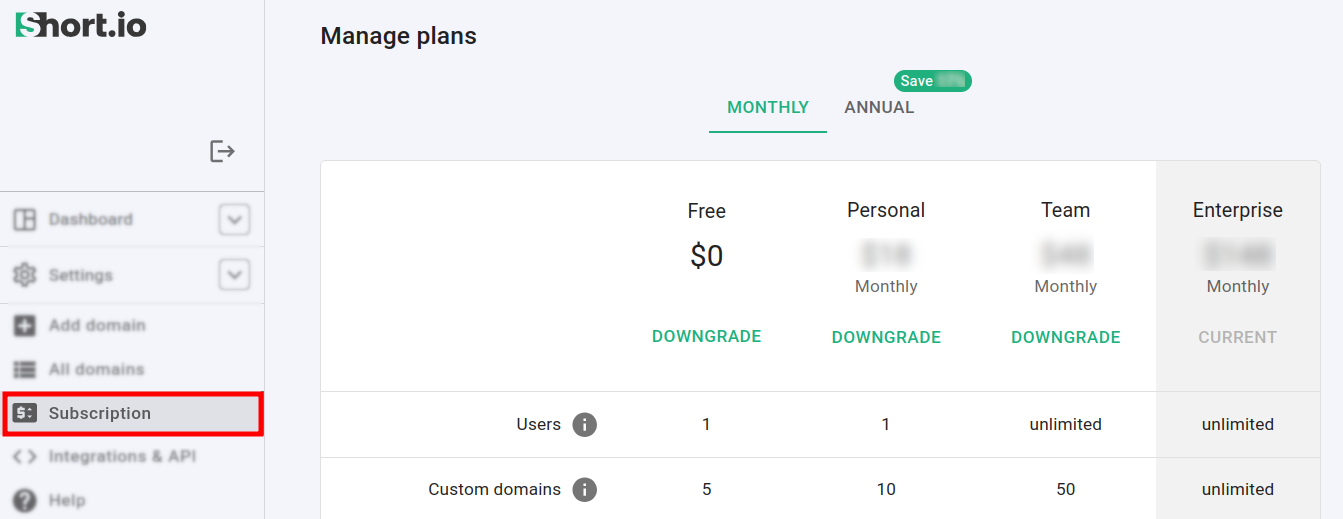
Task: Click the logout arrow icon
Action: point(222,151)
